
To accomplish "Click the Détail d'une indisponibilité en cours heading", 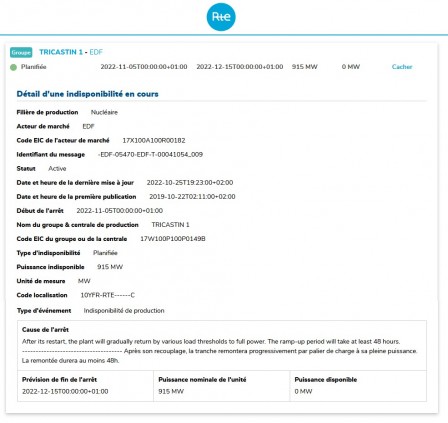I will tap(87, 94).
